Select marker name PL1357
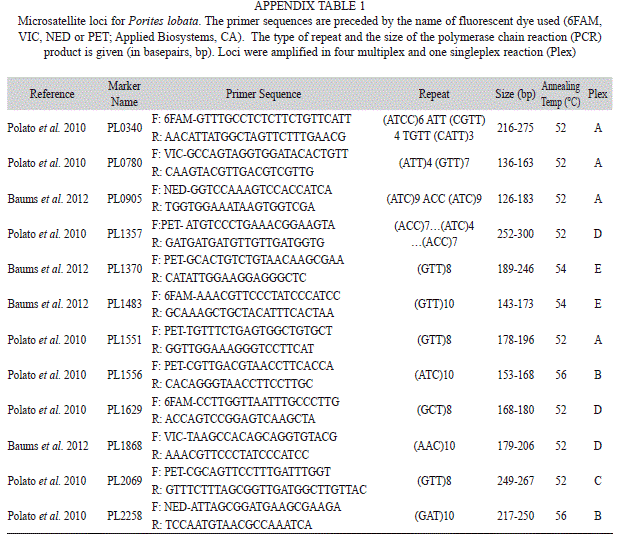This screenshot has height=537, width=617. (124, 234)
